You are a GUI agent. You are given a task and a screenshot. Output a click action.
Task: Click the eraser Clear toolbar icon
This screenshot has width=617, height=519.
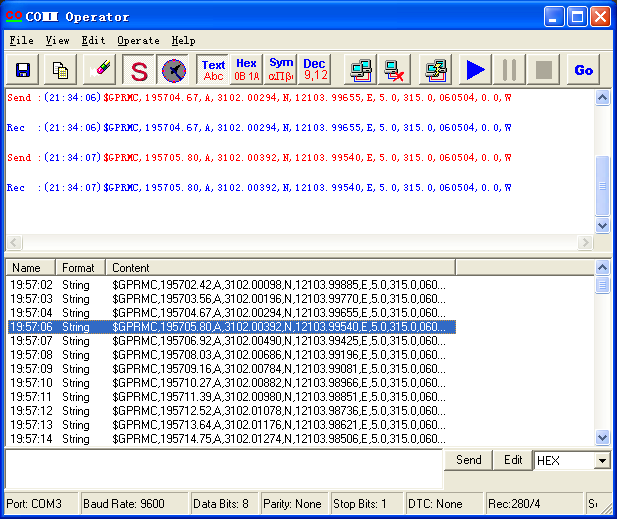(x=100, y=70)
